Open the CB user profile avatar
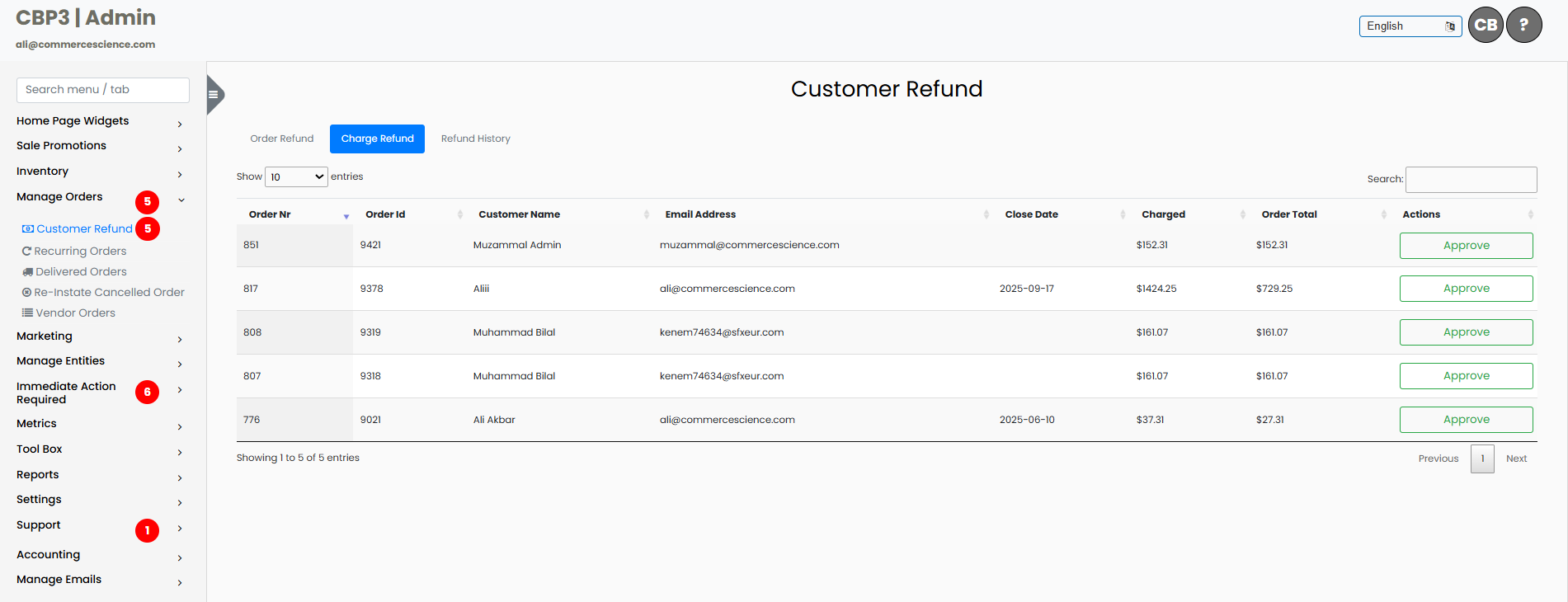Screen dimensions: 1568x602 (1486, 25)
